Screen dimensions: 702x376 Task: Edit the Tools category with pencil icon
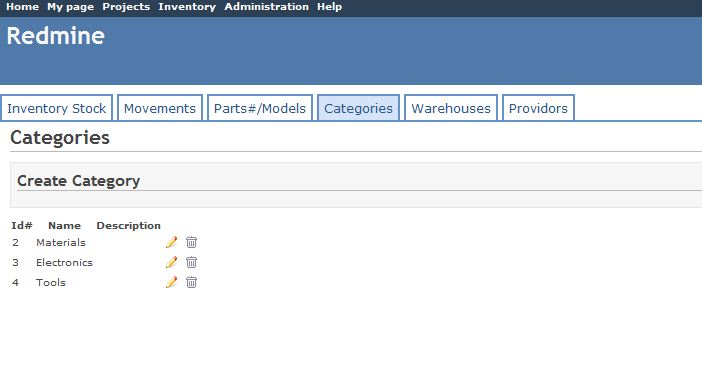point(171,282)
